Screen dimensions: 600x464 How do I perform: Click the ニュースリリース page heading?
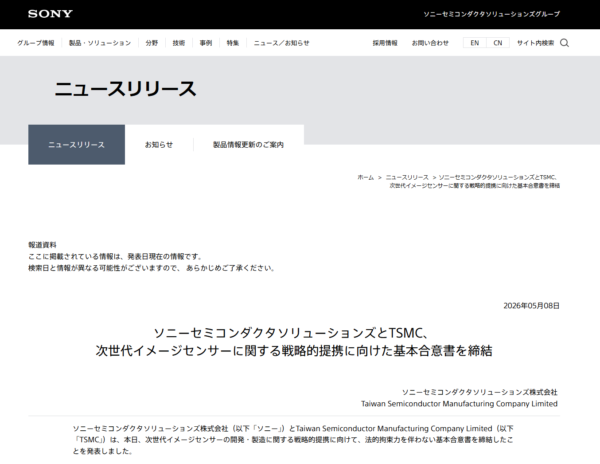[126, 89]
